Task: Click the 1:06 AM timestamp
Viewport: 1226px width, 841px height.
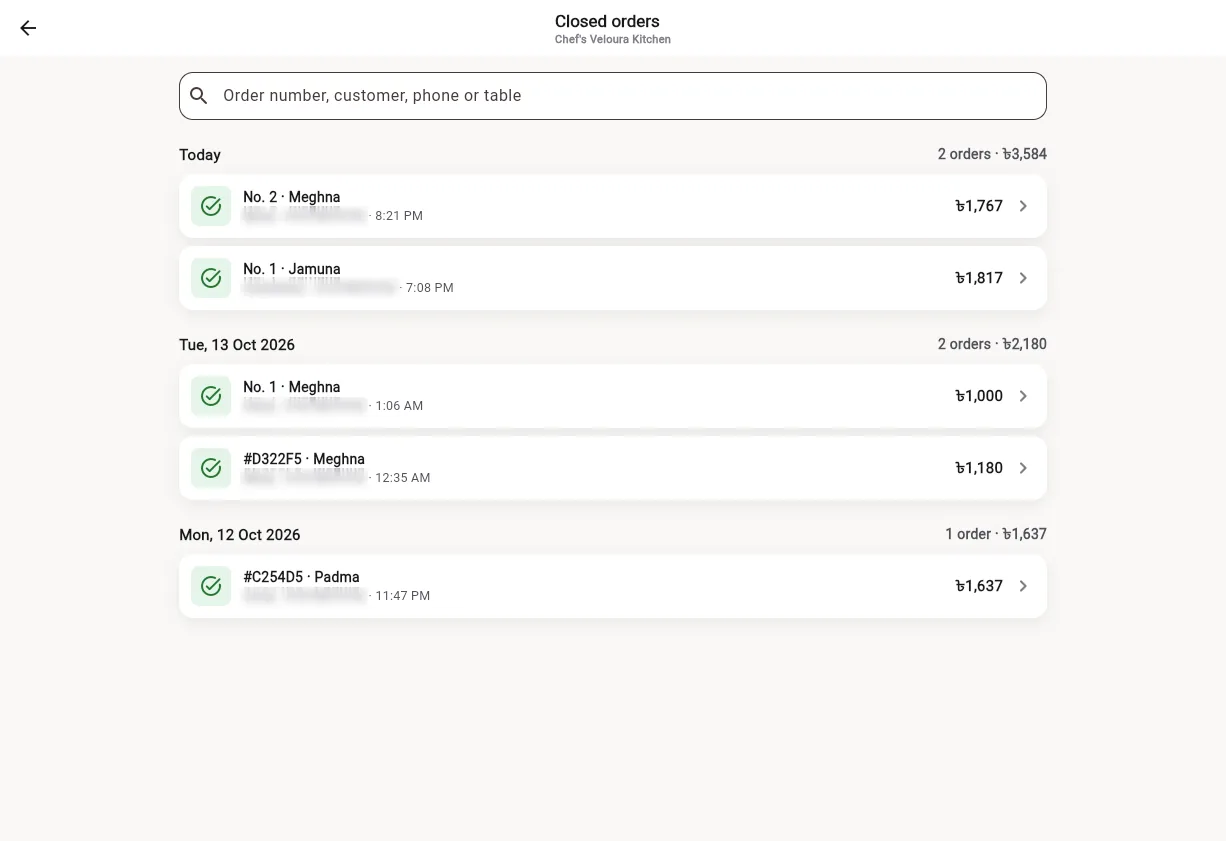Action: 399,406
